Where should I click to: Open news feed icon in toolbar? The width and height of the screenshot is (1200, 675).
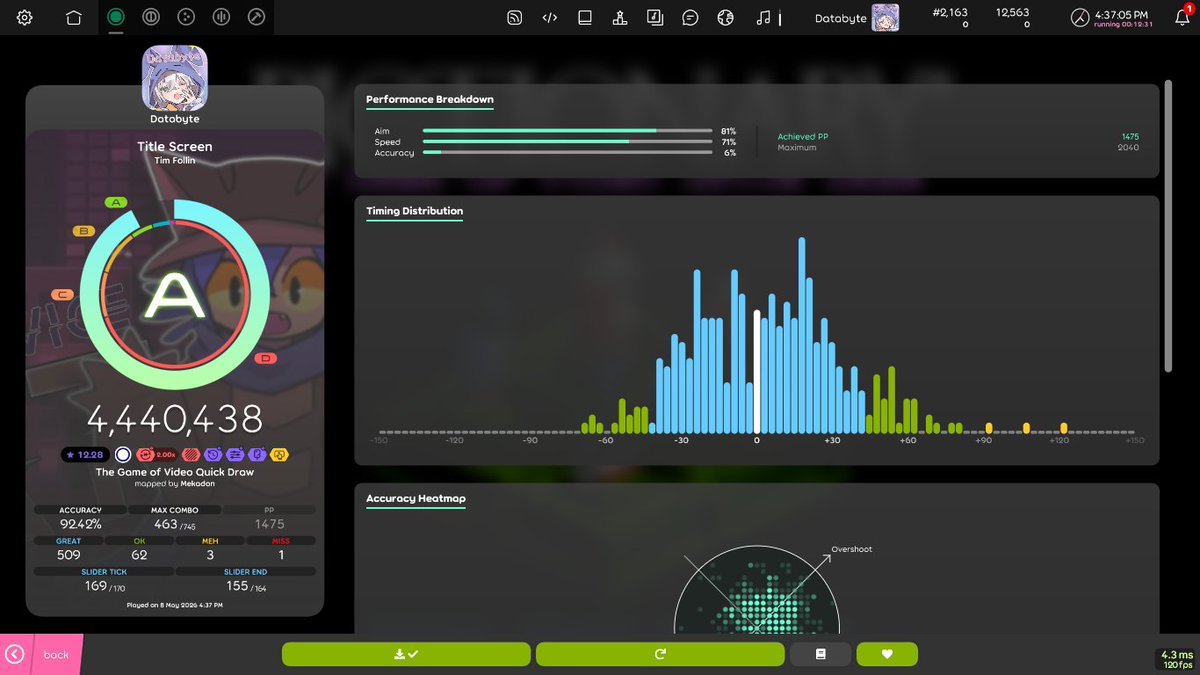514,17
